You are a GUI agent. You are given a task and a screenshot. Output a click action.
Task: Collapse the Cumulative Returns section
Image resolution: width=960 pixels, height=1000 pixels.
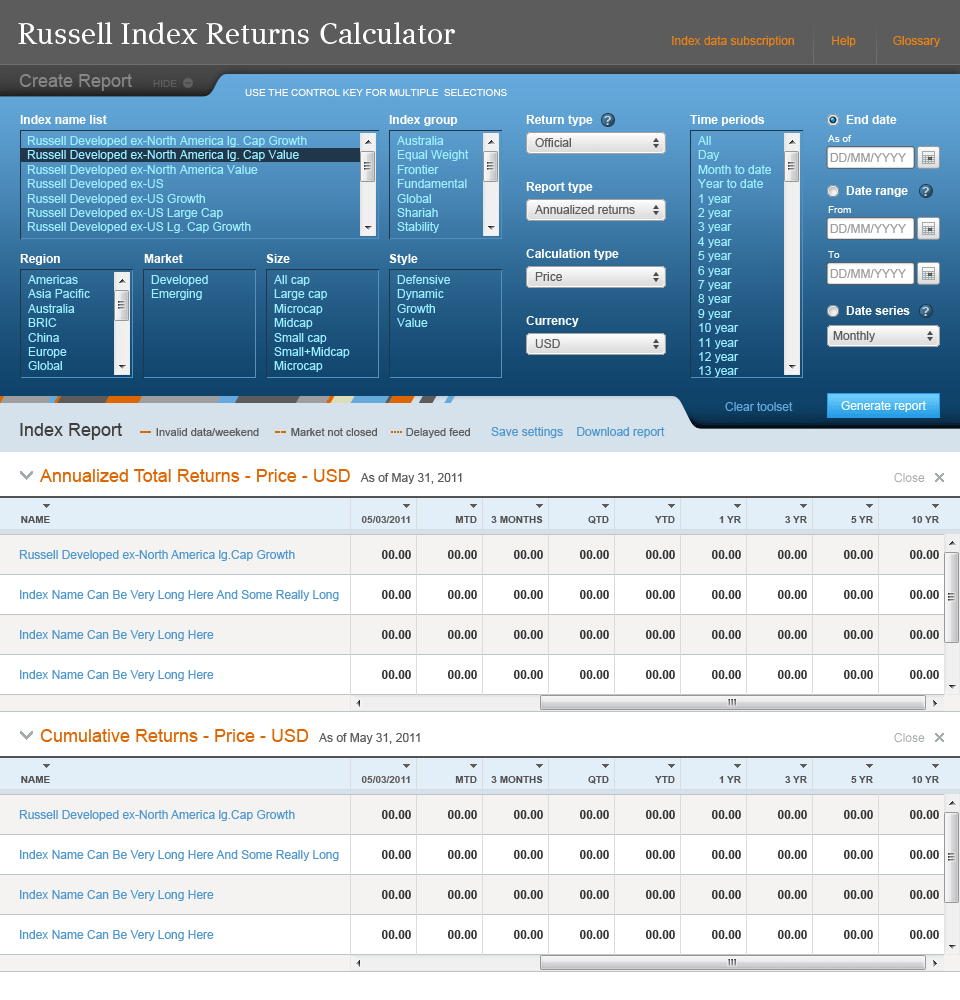coord(24,736)
